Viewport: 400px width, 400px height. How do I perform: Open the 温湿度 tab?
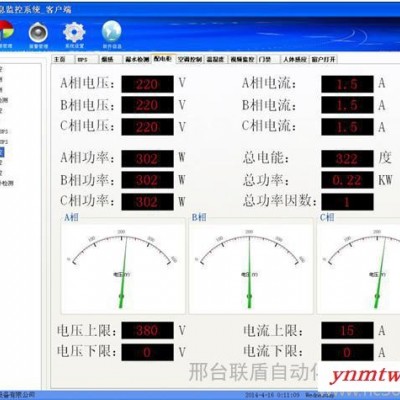click(x=216, y=59)
